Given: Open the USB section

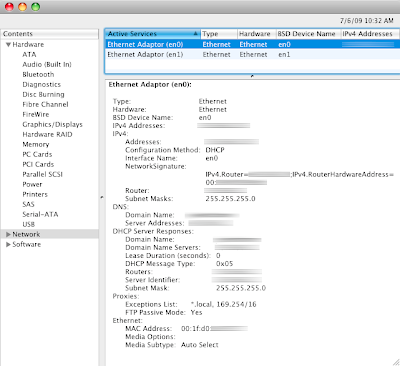Looking at the screenshot, I should [29, 224].
